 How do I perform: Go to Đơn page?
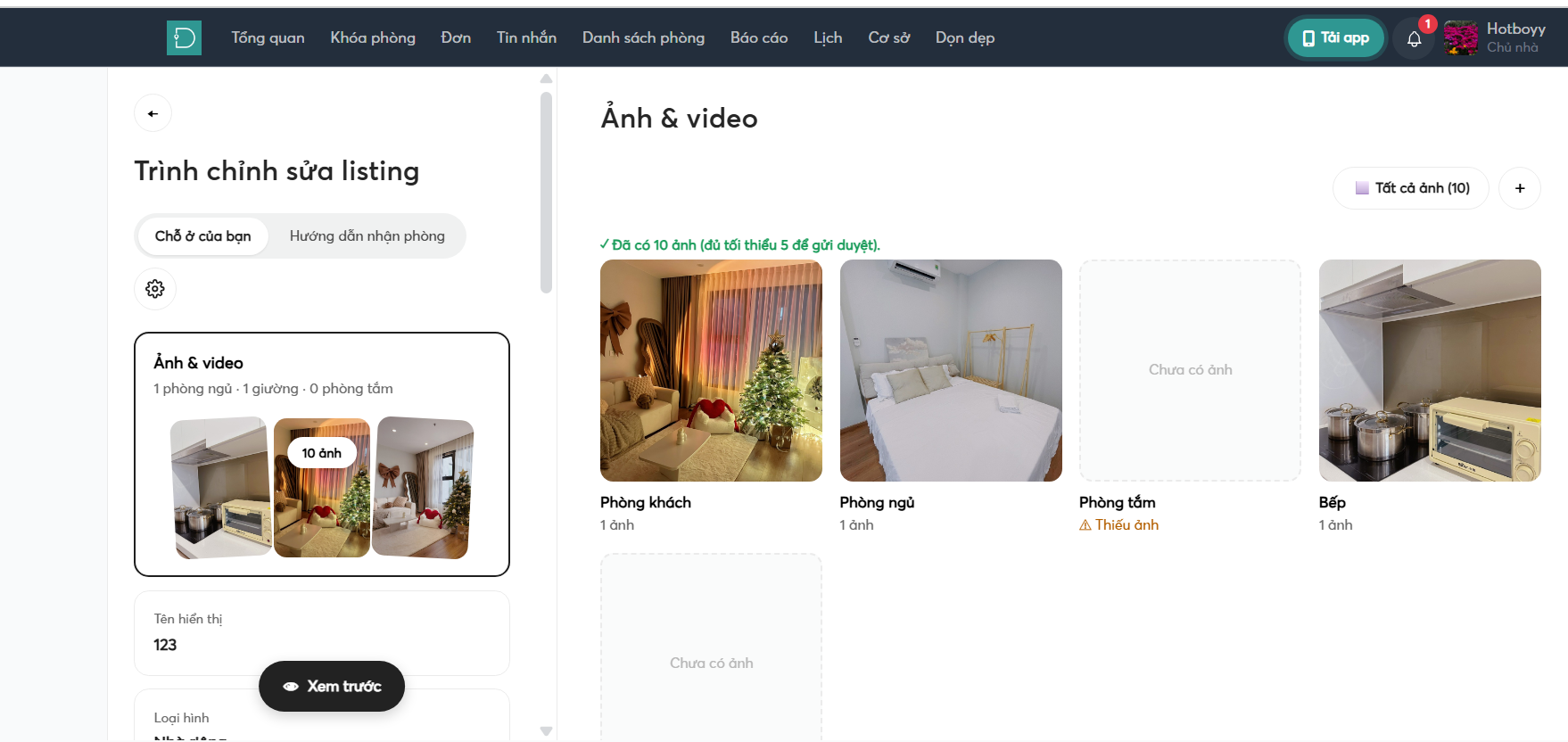(456, 37)
